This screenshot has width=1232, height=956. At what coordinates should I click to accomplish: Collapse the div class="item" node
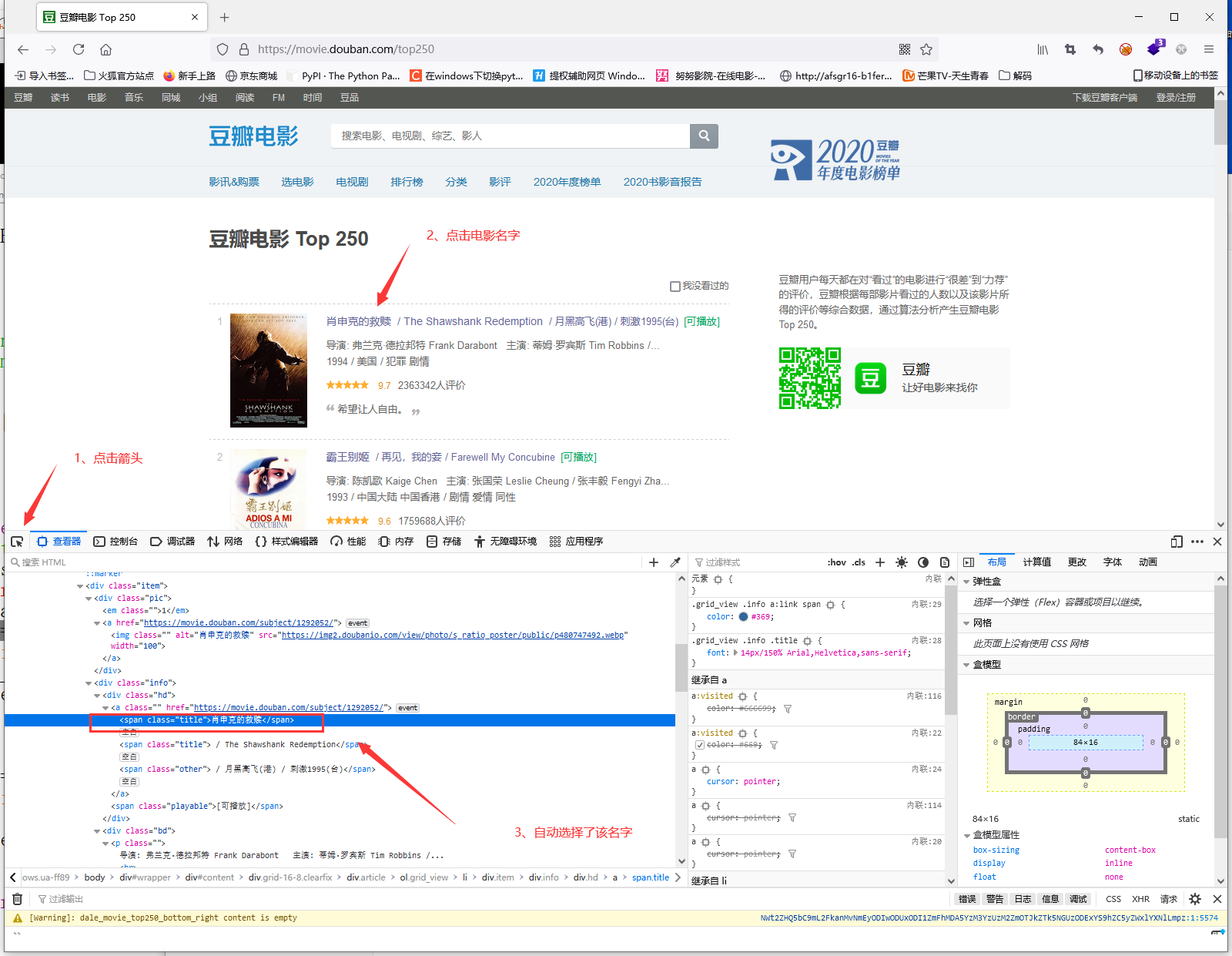[80, 586]
